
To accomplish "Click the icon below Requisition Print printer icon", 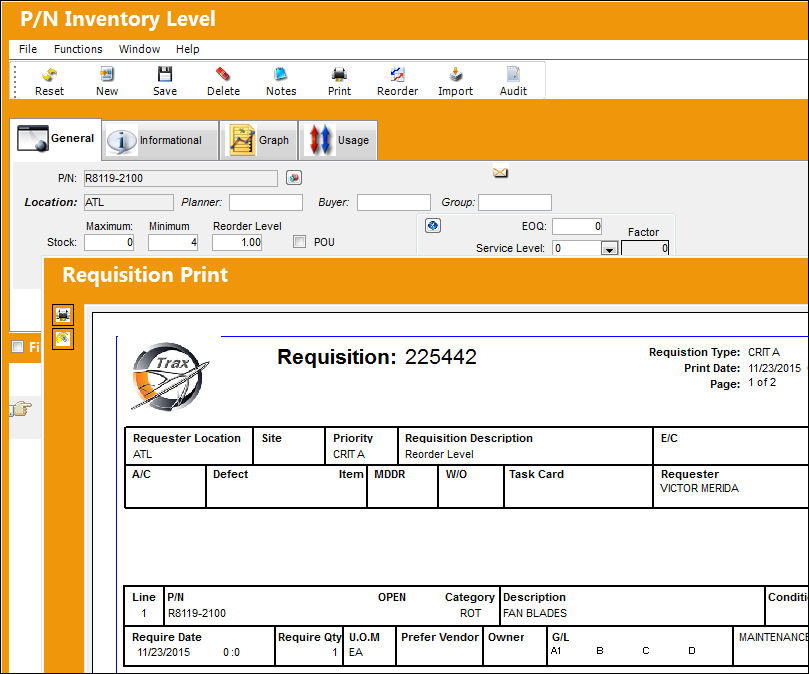I will pyautogui.click(x=63, y=339).
